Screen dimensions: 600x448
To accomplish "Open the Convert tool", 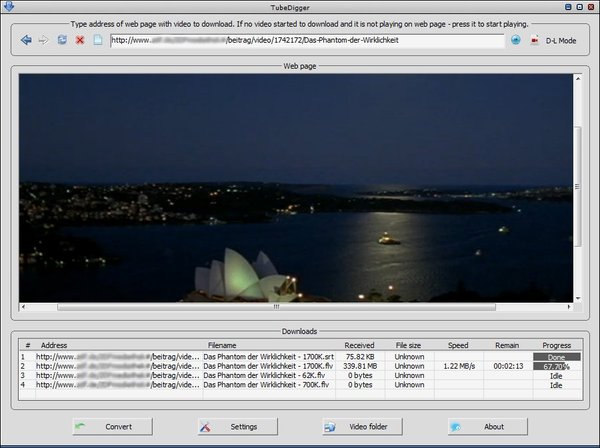I will click(112, 426).
